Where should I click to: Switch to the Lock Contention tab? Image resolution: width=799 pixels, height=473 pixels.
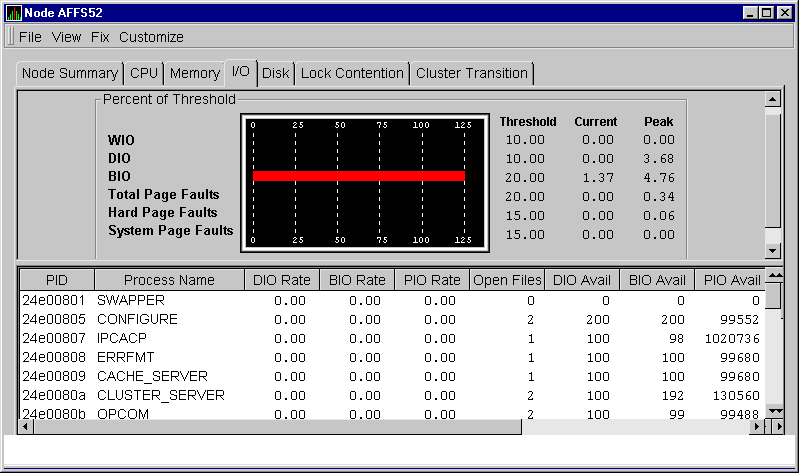point(352,73)
